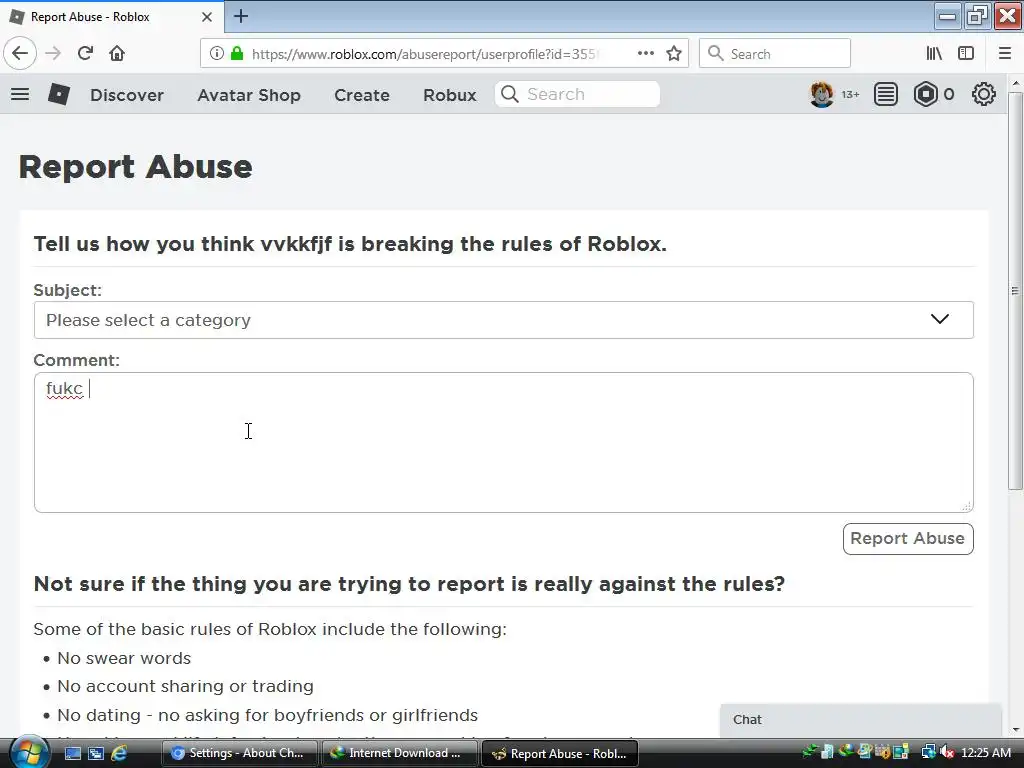The width and height of the screenshot is (1024, 768).
Task: Select the Report Abuse - Roblox browser tab
Action: pos(111,17)
